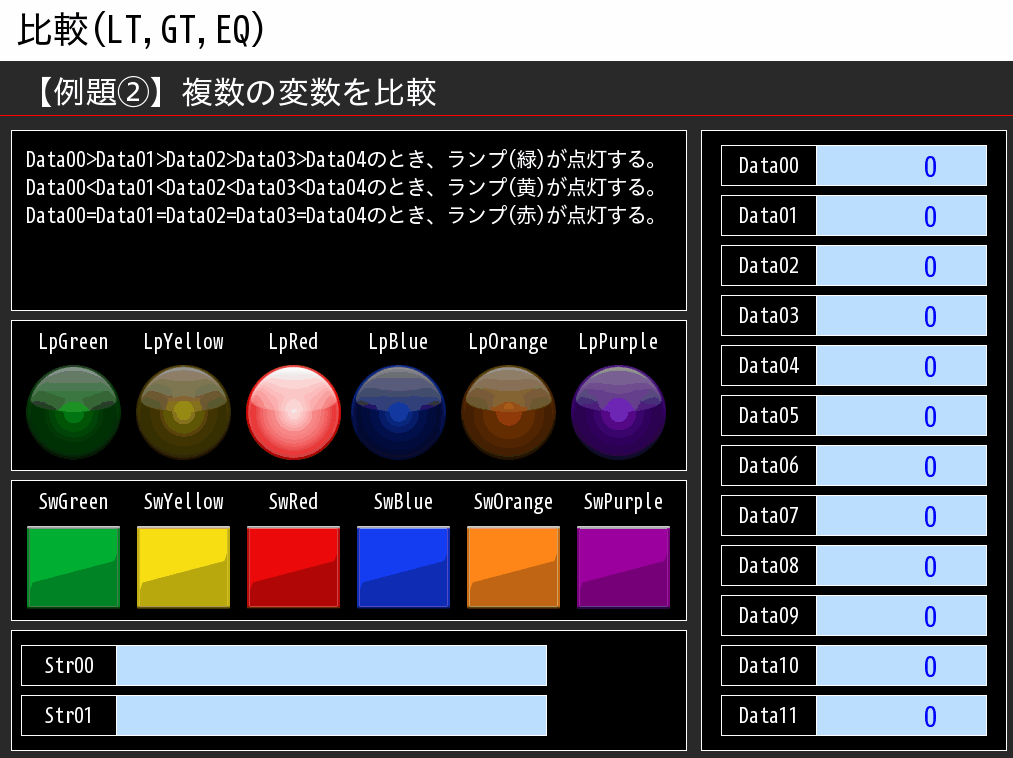Click the Str00 label
The image size is (1013, 758).
(69, 666)
